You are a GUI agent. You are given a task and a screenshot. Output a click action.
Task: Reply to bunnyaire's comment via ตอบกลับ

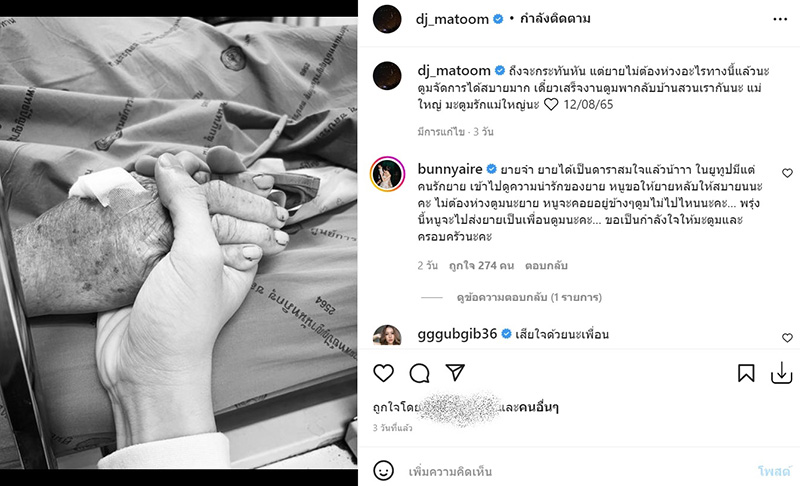tap(546, 266)
